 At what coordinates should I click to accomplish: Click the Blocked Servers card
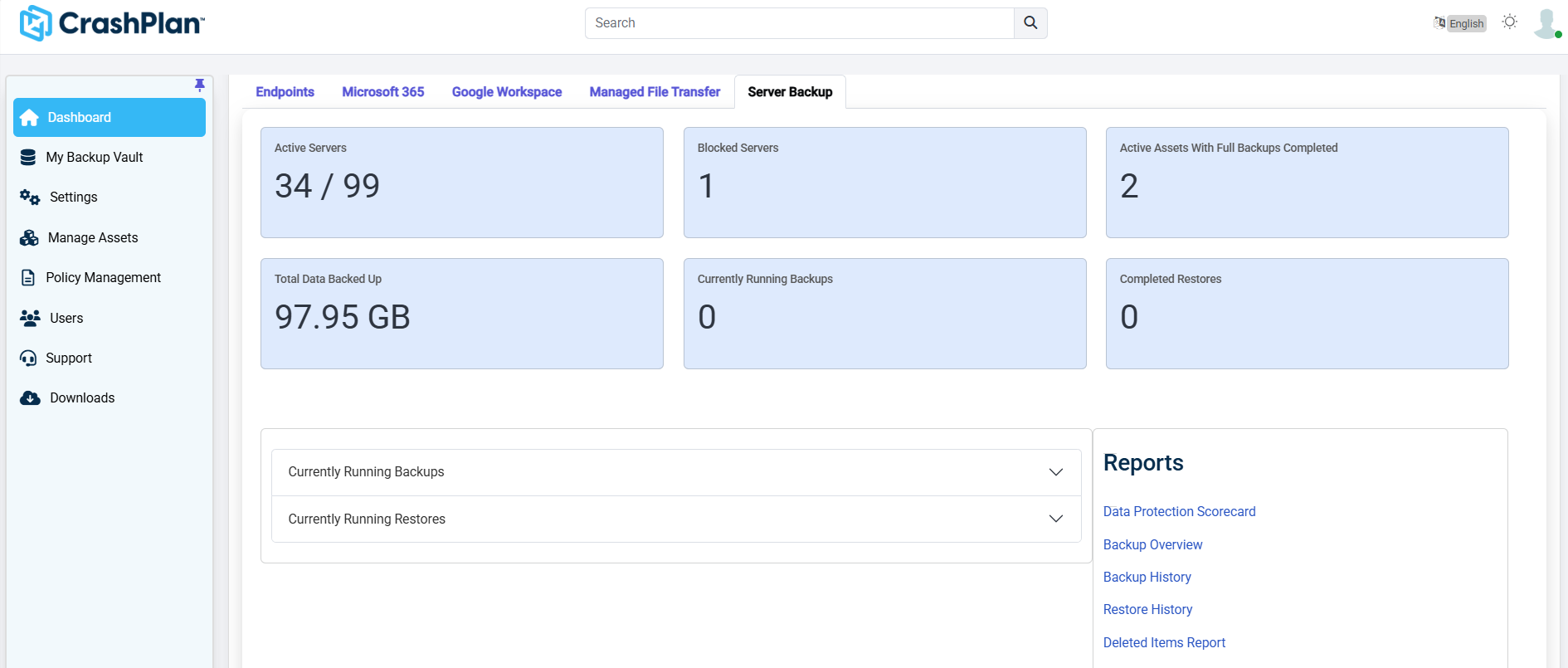(x=884, y=183)
